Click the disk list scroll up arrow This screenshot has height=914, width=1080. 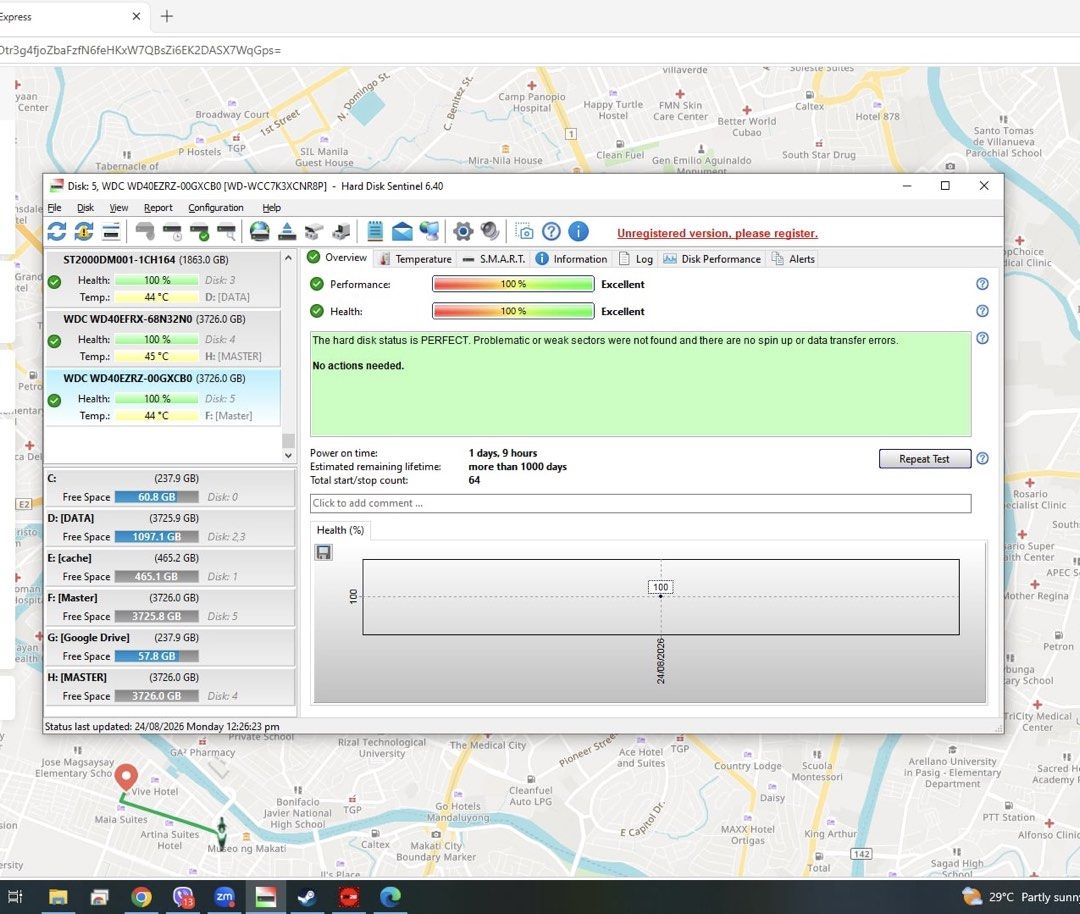[x=289, y=258]
